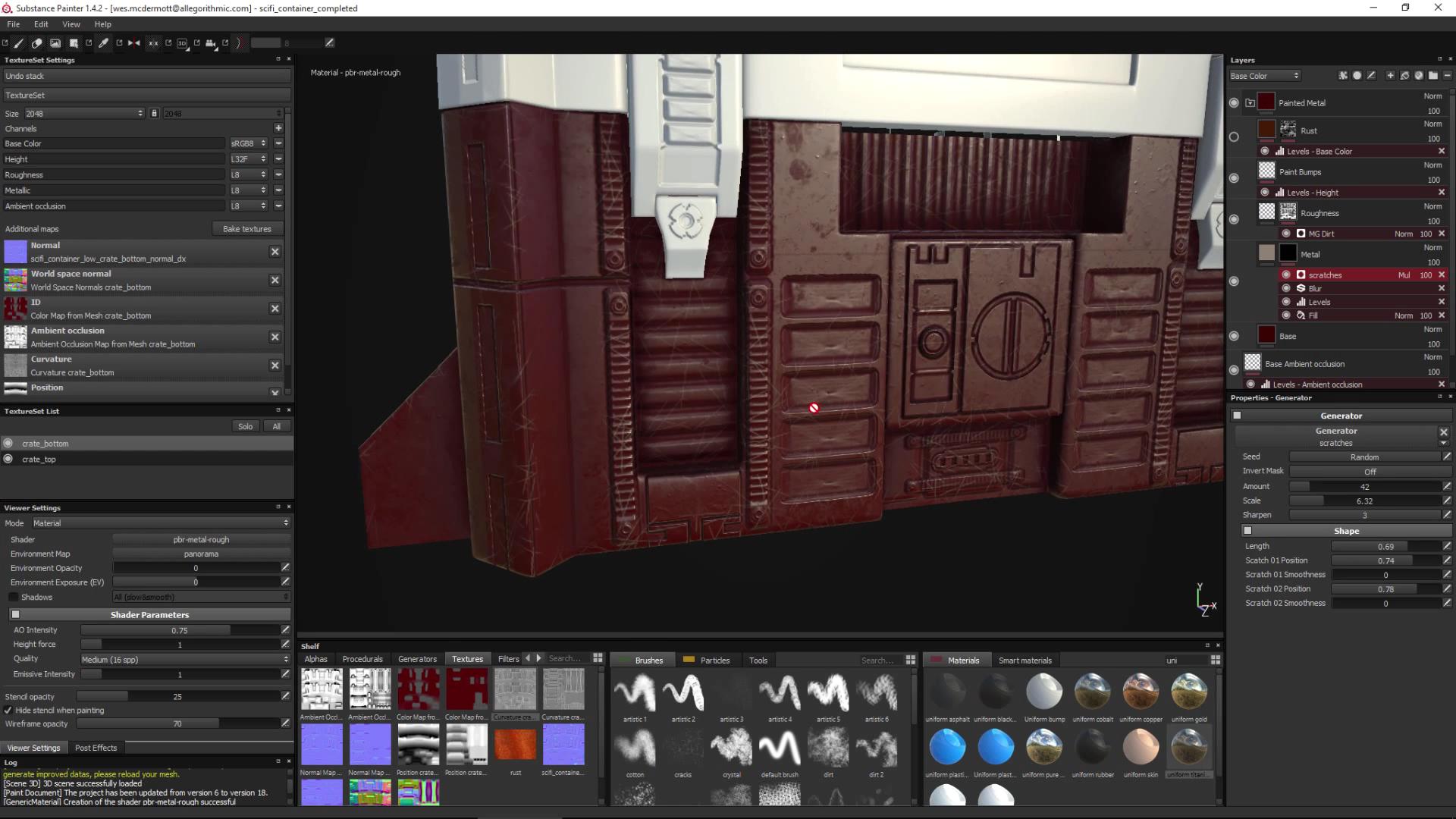This screenshot has height=819, width=1456.
Task: Add a new folder in Layers panel
Action: coord(1432,76)
